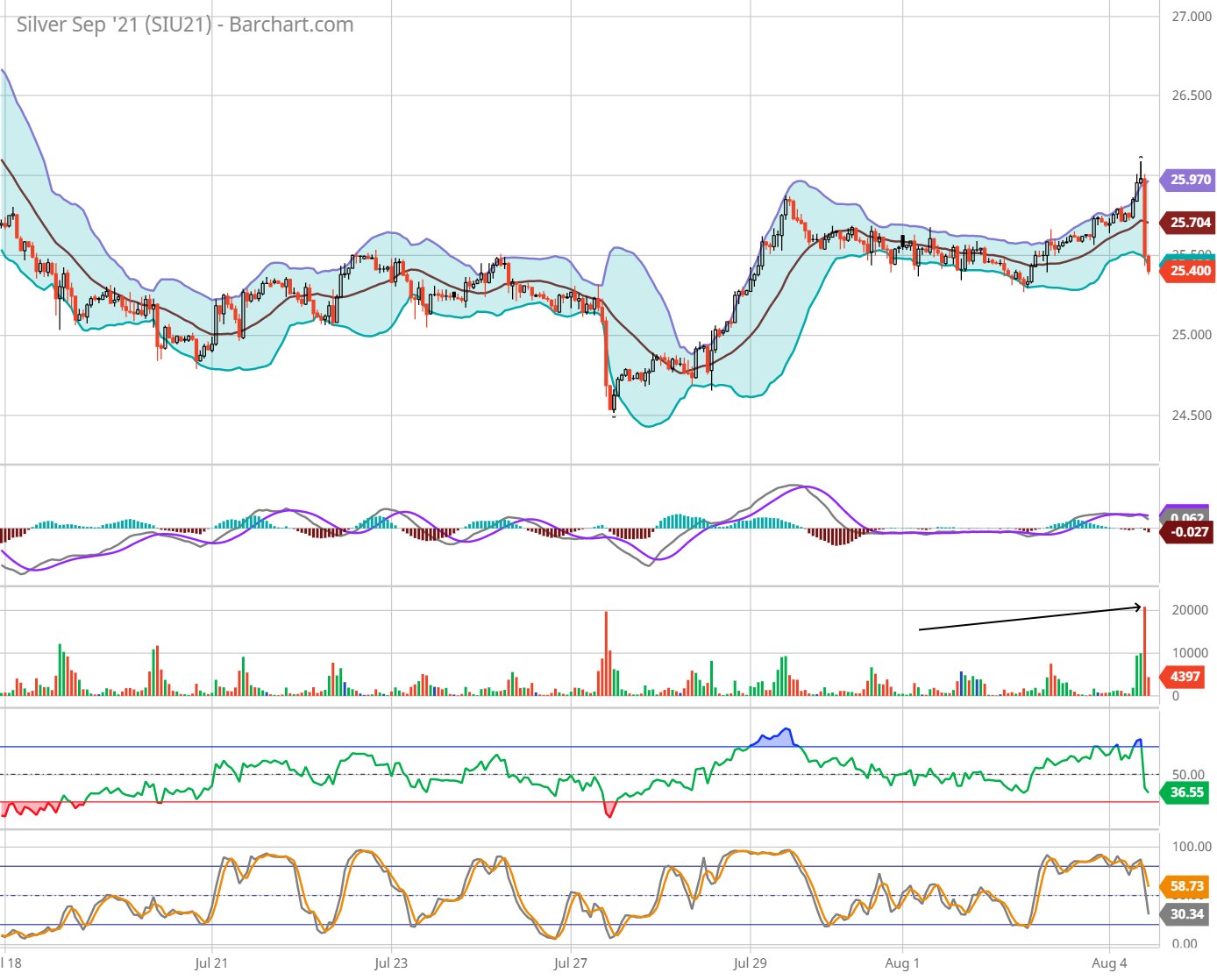
Task: Select the dark red 25.704 moving average tag
Action: [x=1187, y=223]
